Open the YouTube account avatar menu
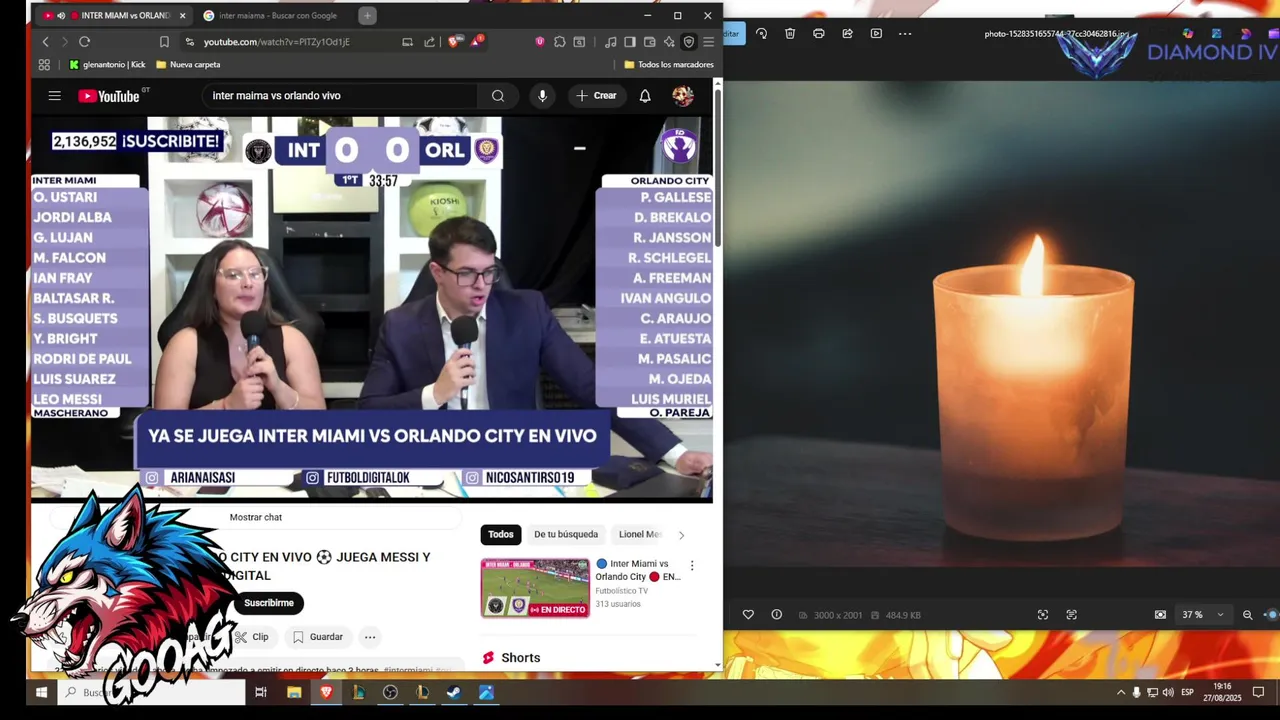 683,96
